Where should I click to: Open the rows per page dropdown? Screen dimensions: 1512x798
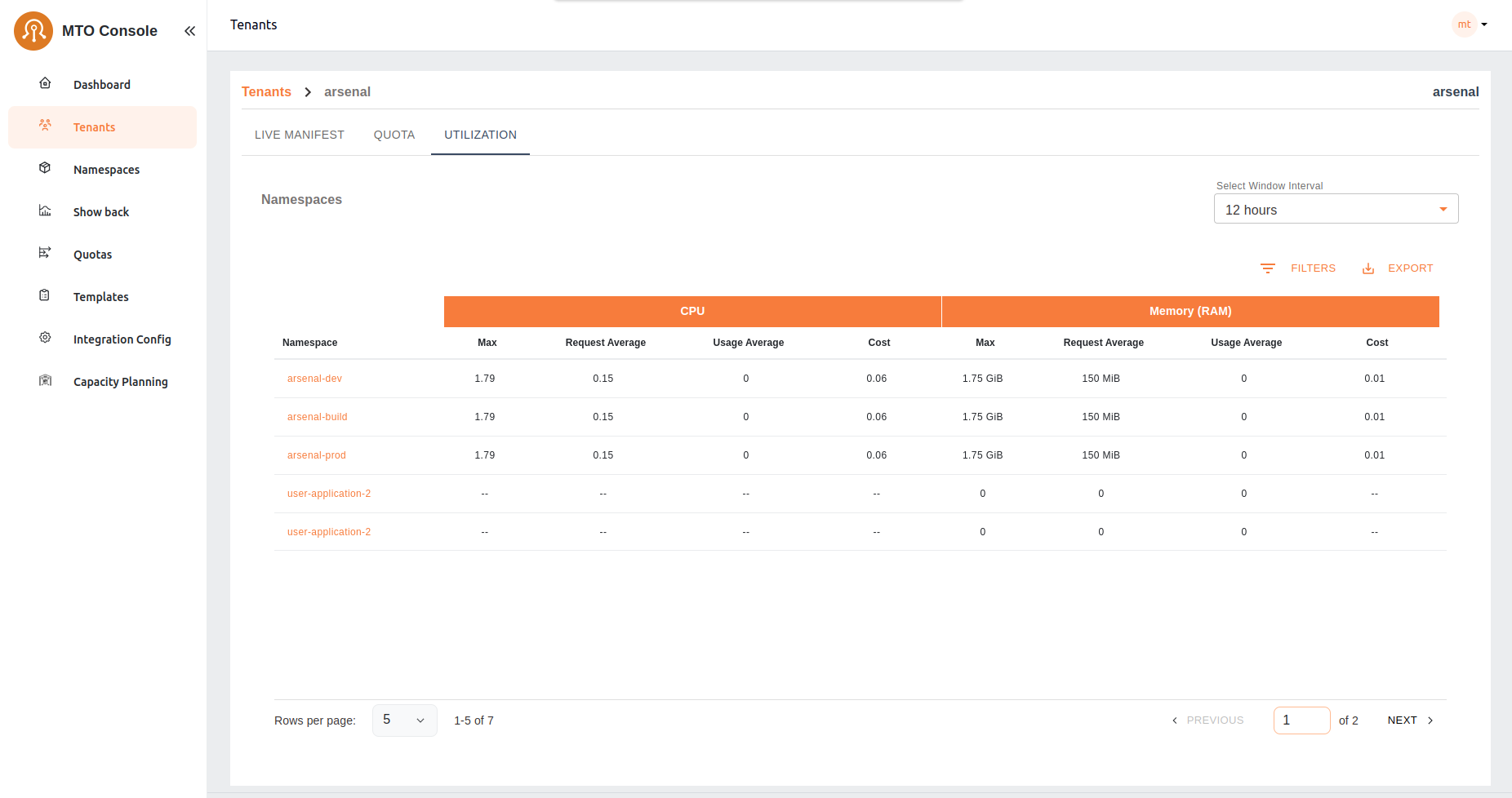tap(404, 720)
